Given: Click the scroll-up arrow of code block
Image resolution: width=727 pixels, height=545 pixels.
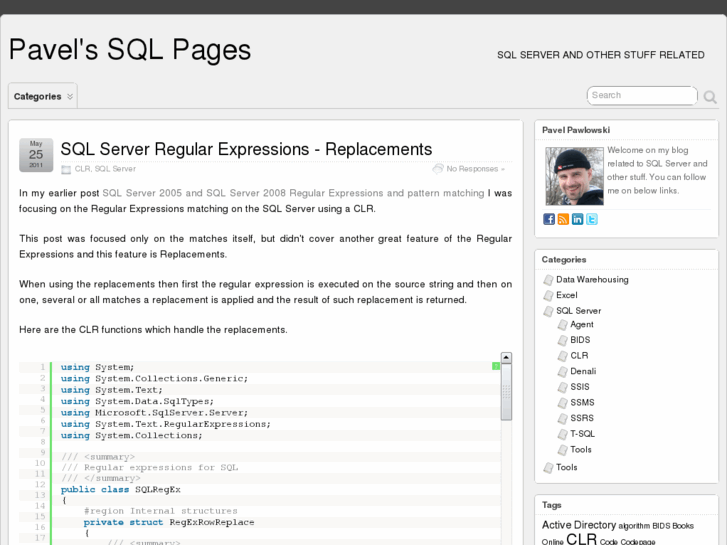Looking at the screenshot, I should pos(506,357).
